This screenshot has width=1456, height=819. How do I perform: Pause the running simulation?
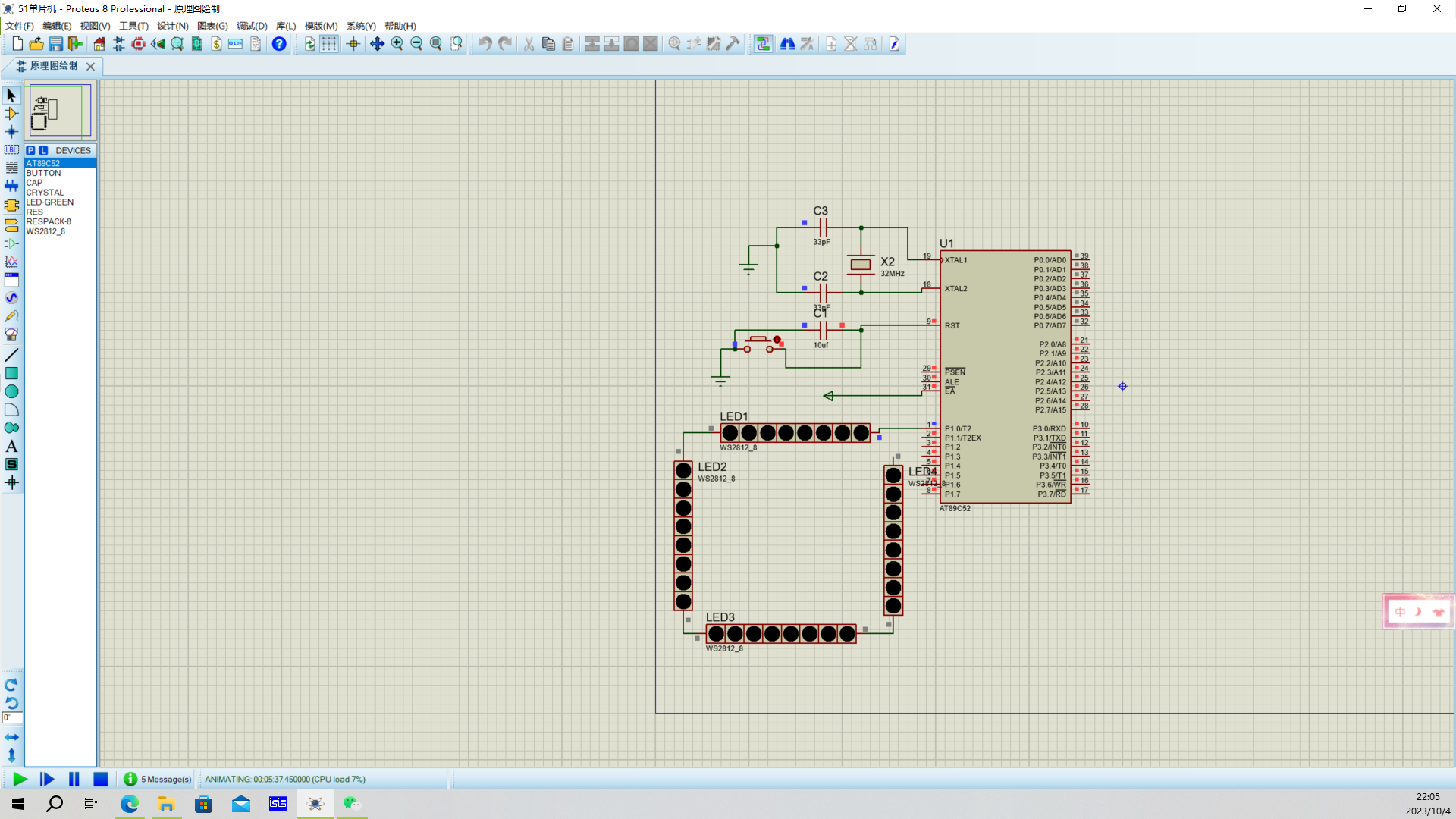pyautogui.click(x=74, y=779)
